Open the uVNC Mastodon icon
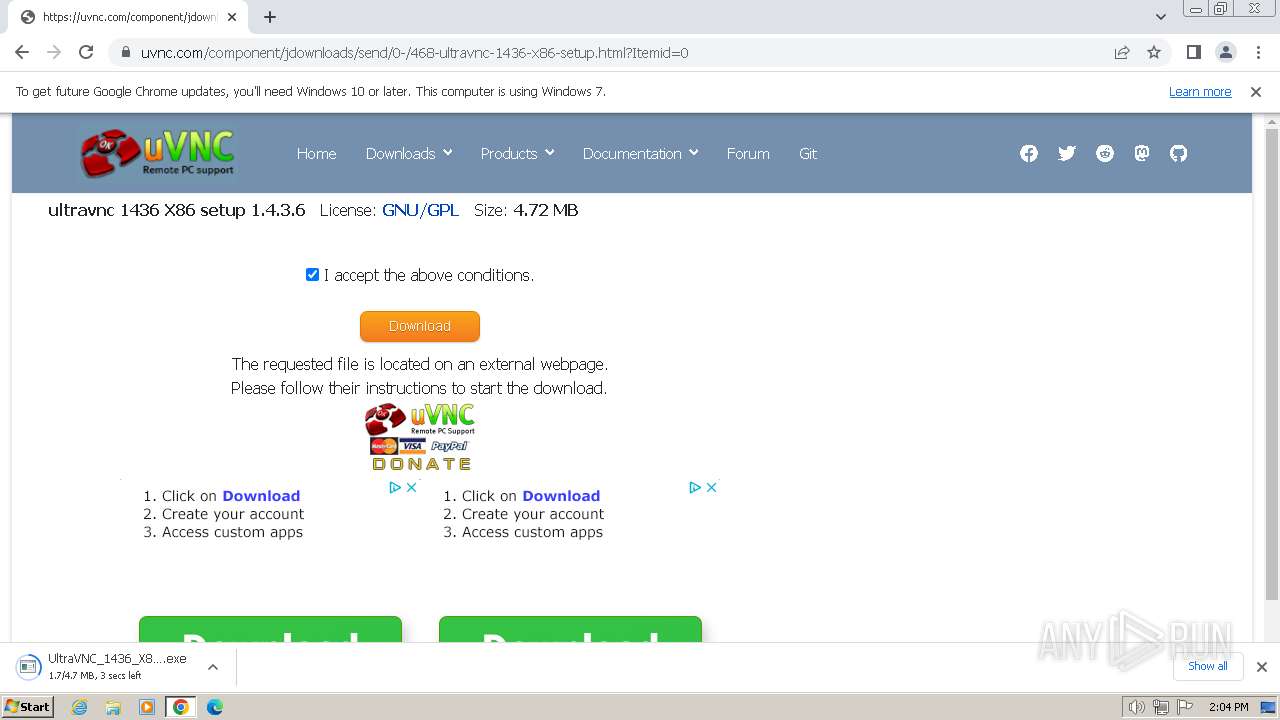 [1142, 153]
